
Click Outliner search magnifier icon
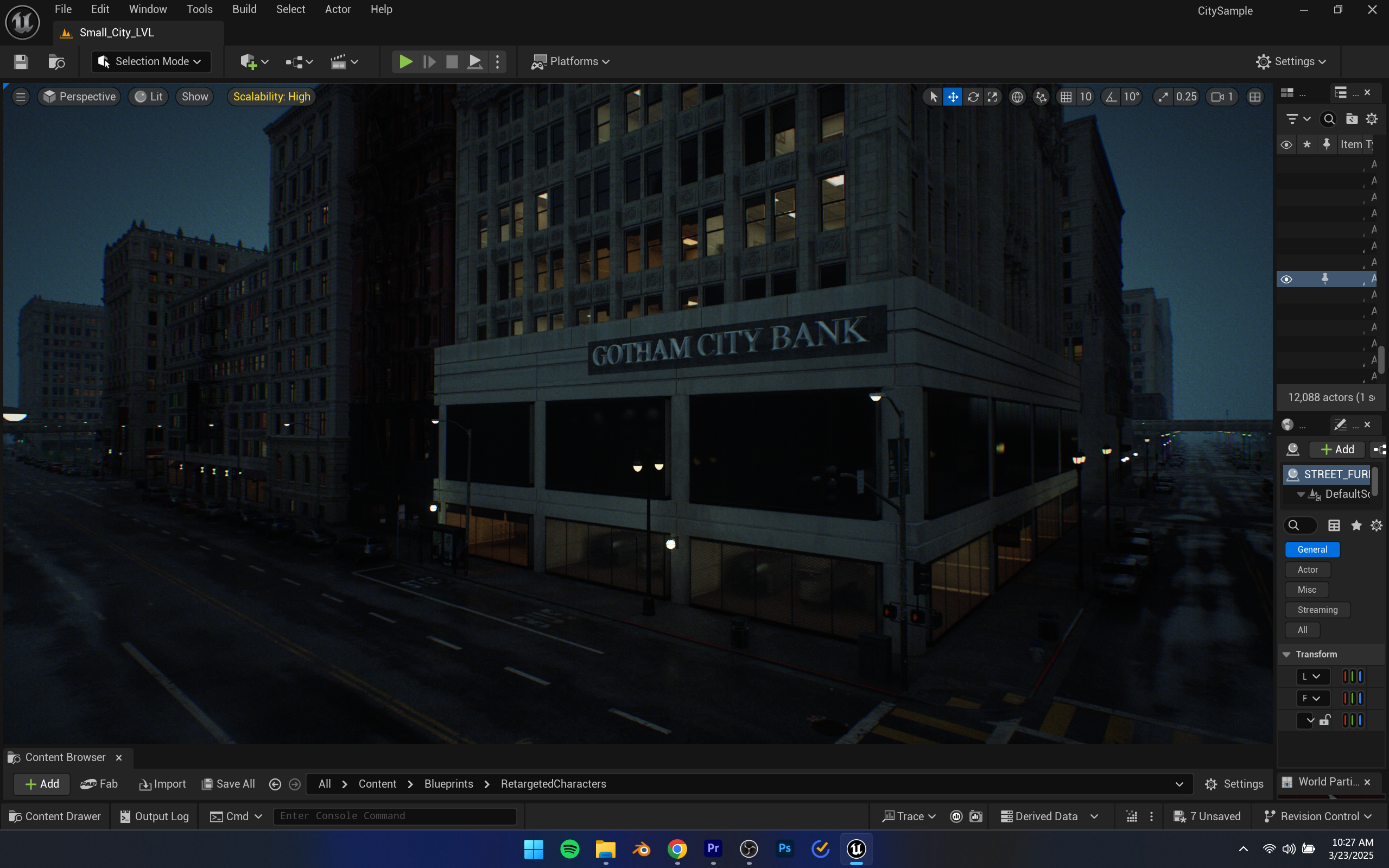point(1329,119)
